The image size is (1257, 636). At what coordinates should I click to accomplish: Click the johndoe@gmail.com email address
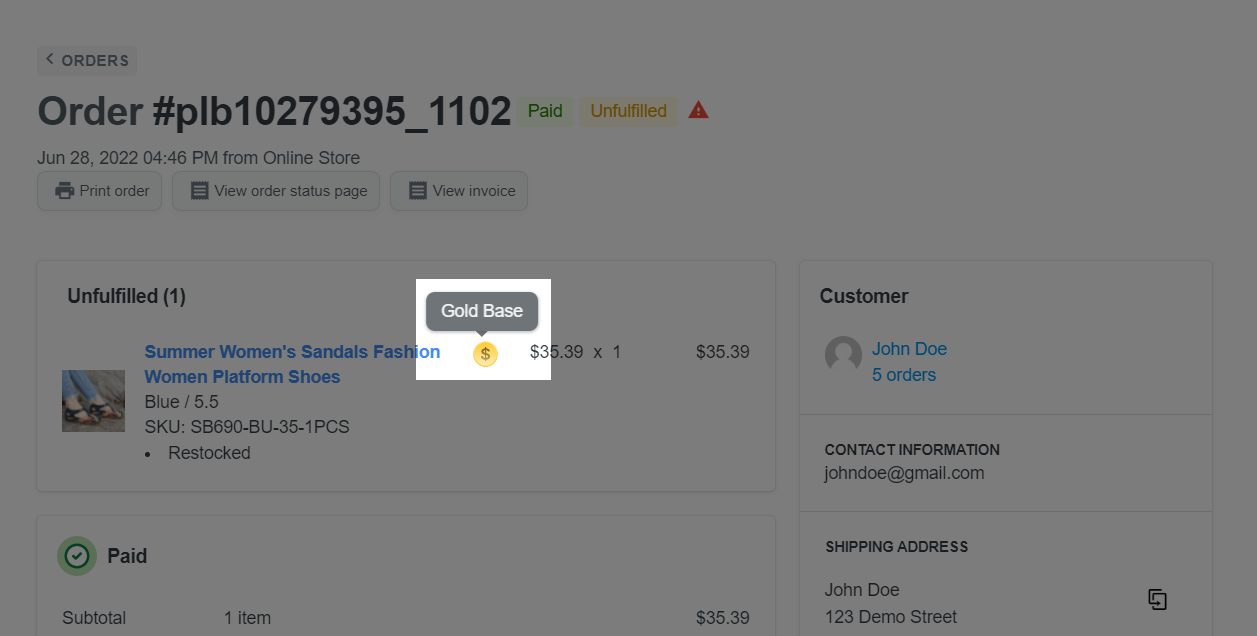904,473
